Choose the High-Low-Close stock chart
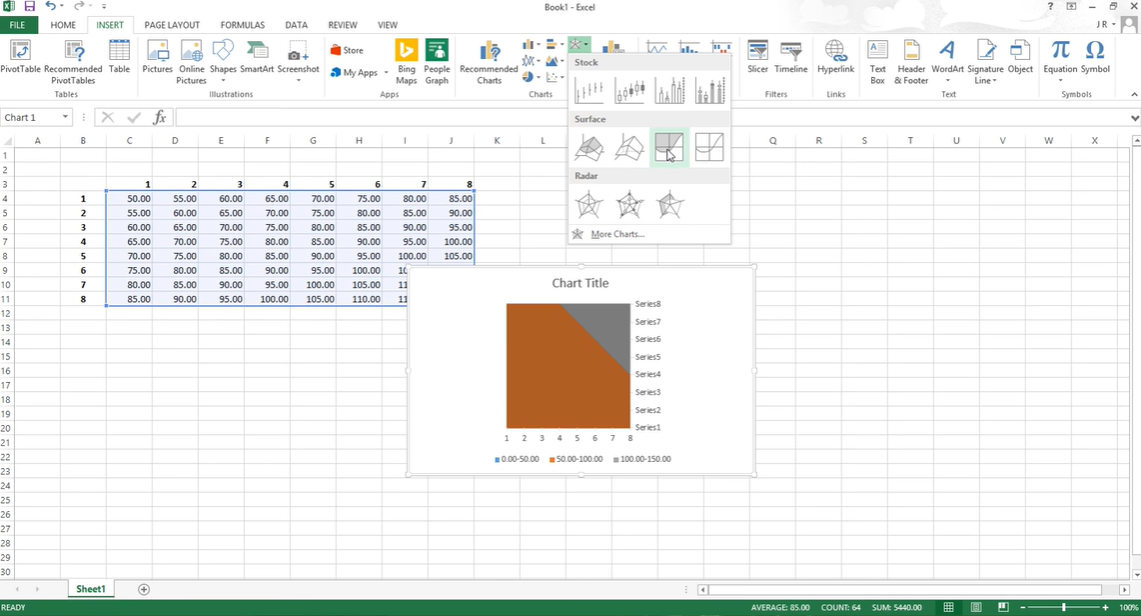The height and width of the screenshot is (616, 1141). click(589, 91)
